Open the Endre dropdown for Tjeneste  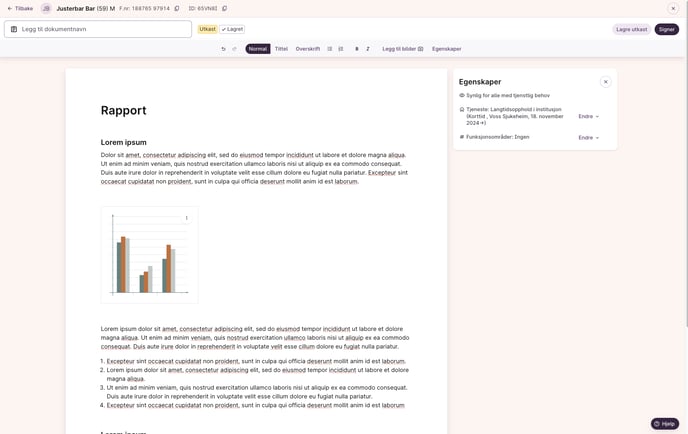pyautogui.click(x=588, y=116)
